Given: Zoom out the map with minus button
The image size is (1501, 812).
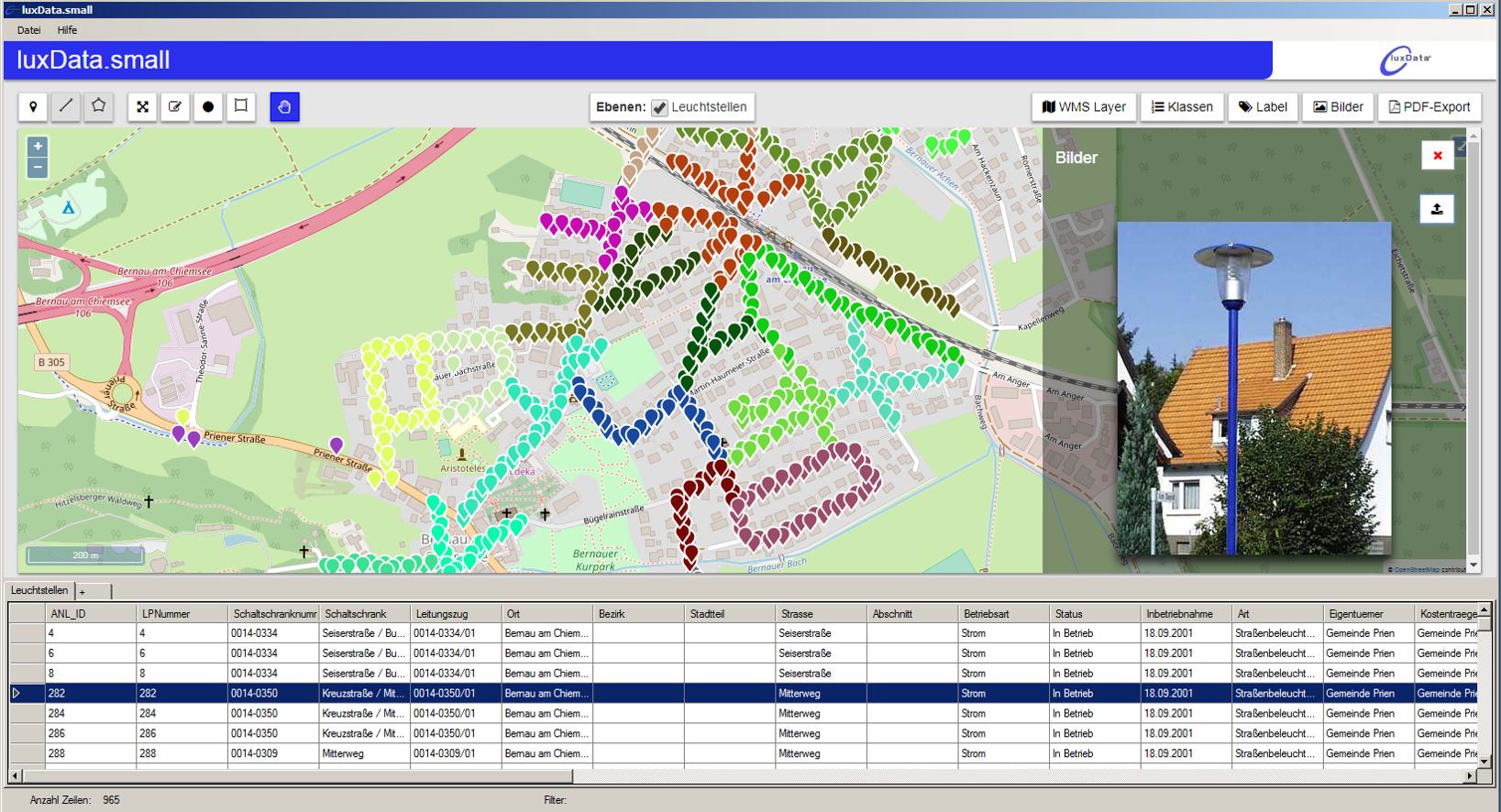Looking at the screenshot, I should (x=38, y=168).
